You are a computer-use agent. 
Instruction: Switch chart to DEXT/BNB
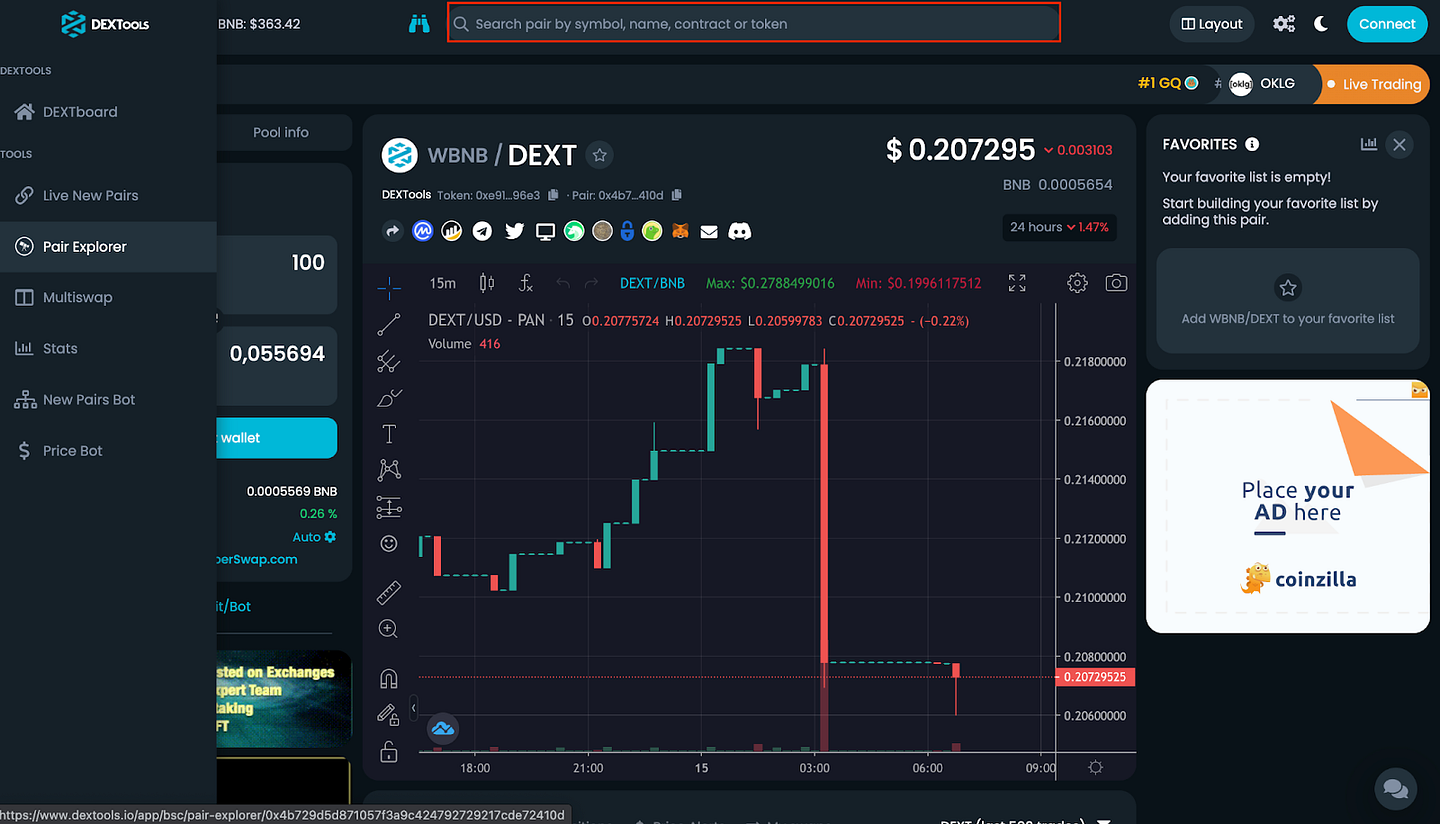click(x=652, y=283)
